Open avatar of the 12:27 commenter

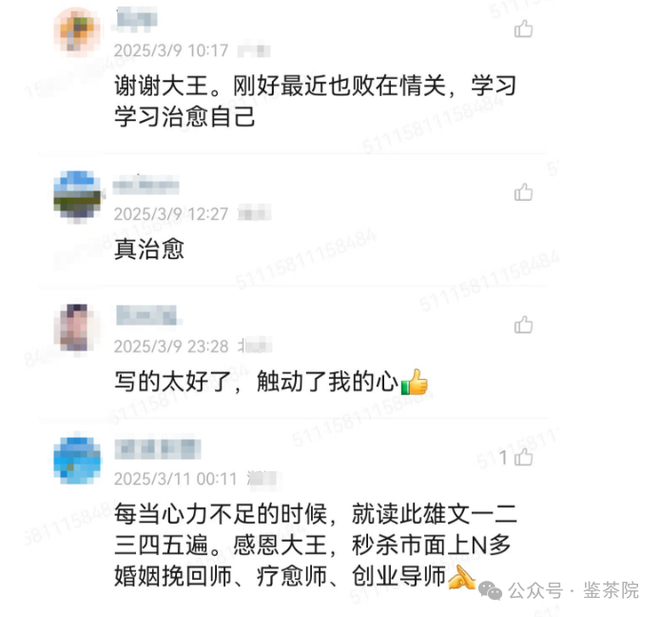click(x=77, y=195)
